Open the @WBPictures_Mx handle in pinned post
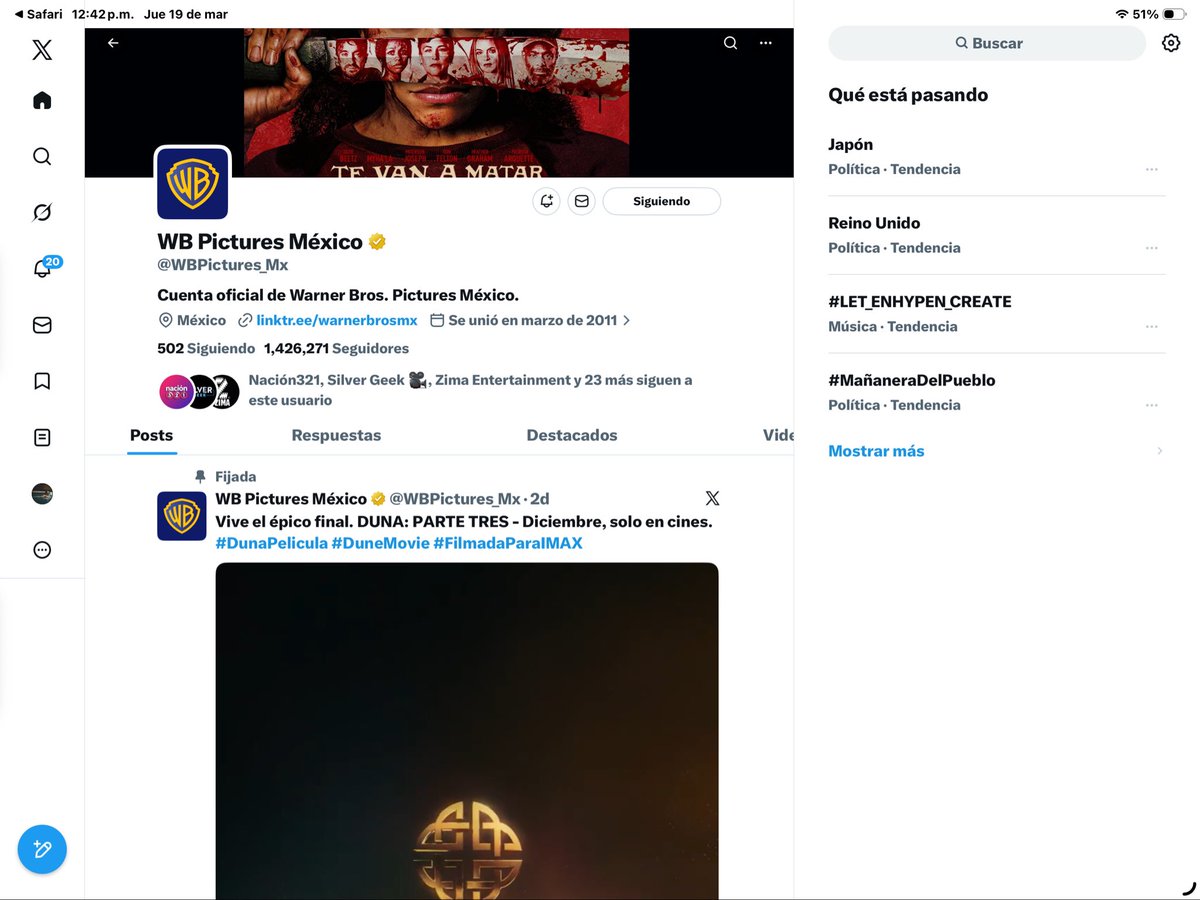This screenshot has height=900, width=1200. (455, 499)
